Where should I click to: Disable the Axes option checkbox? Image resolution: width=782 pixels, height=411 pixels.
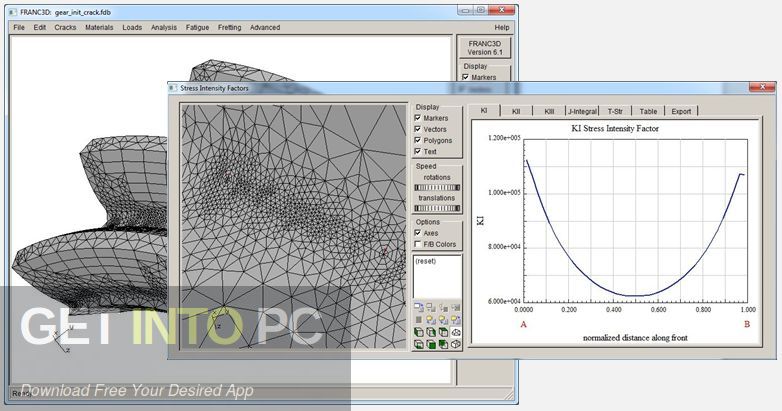coord(417,233)
